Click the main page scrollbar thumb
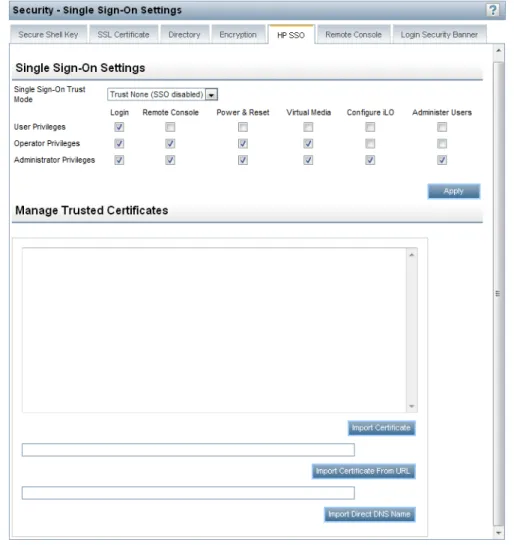This screenshot has width=514, height=545. [x=499, y=294]
